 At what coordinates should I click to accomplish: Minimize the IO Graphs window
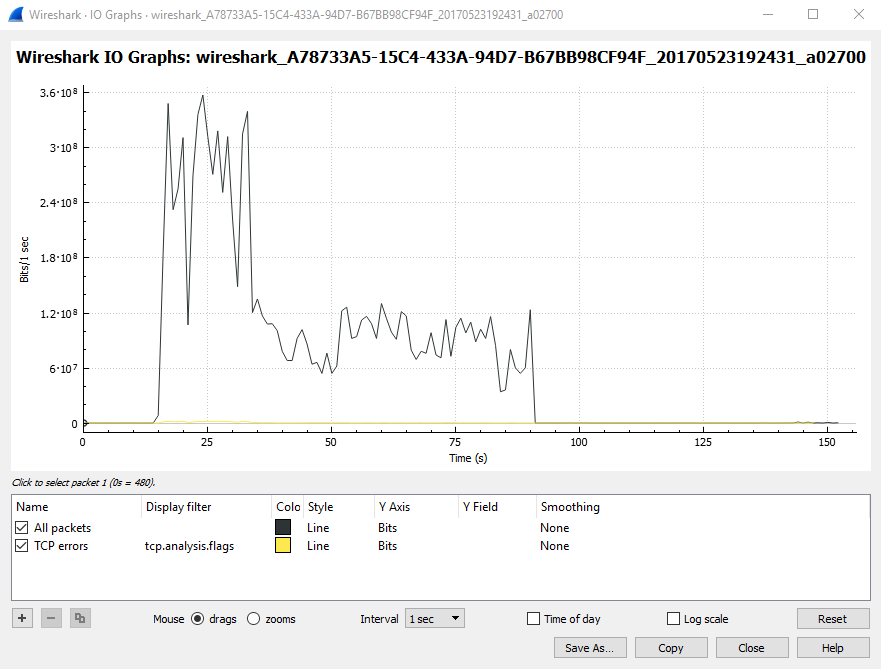768,15
